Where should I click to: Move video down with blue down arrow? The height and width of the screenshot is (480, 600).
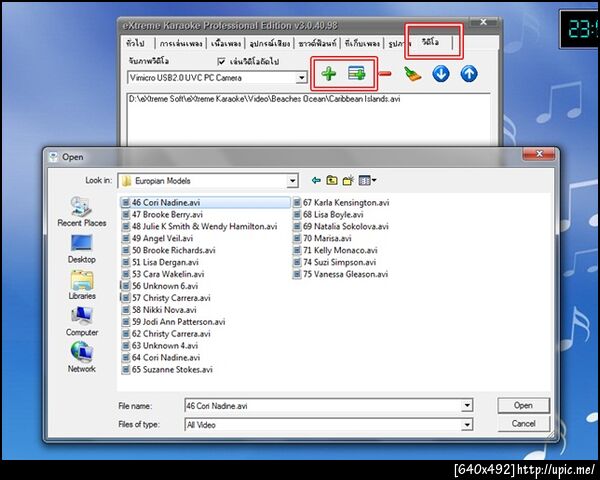[441, 73]
